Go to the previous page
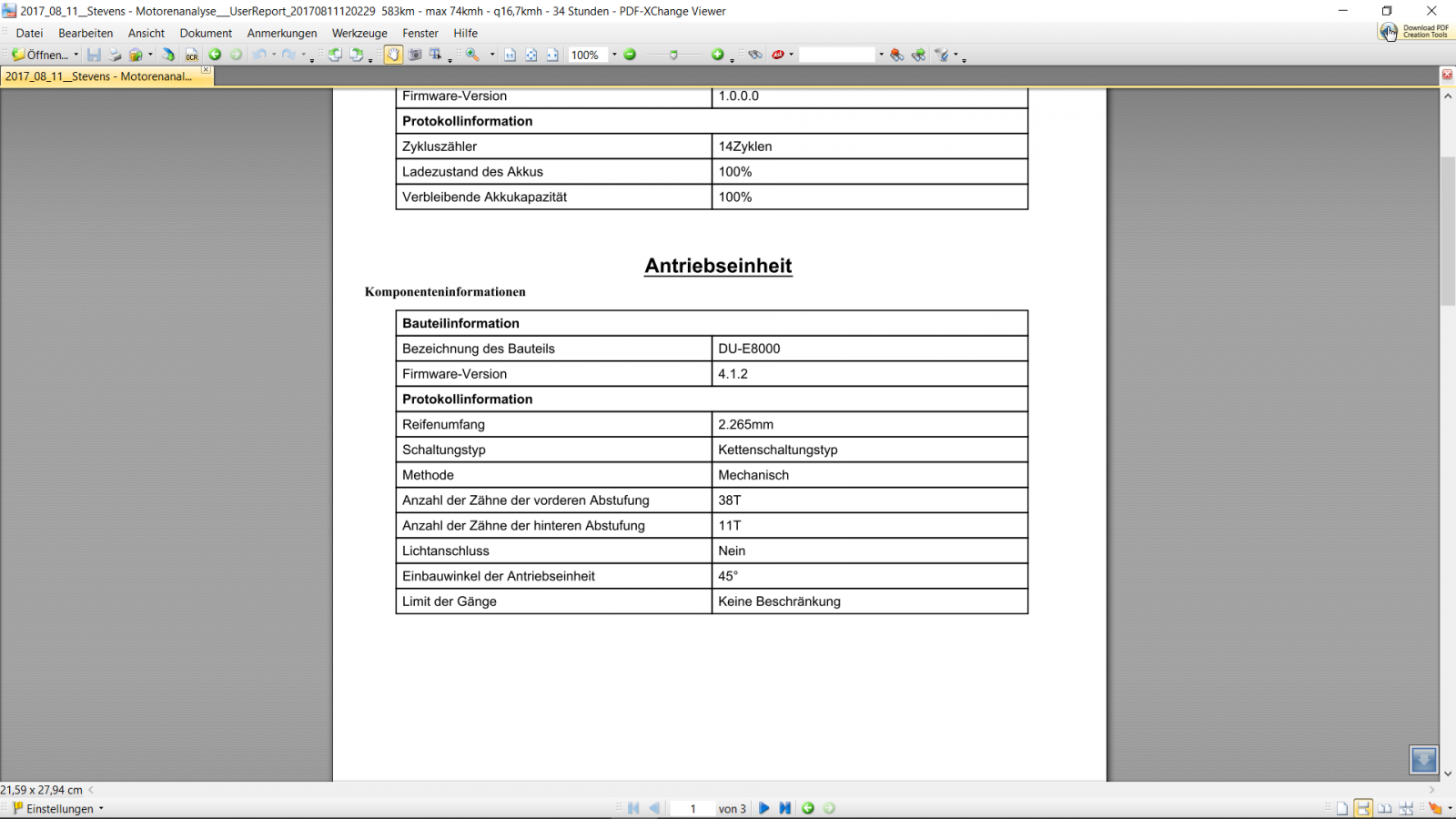The width and height of the screenshot is (1456, 819). pos(654,808)
